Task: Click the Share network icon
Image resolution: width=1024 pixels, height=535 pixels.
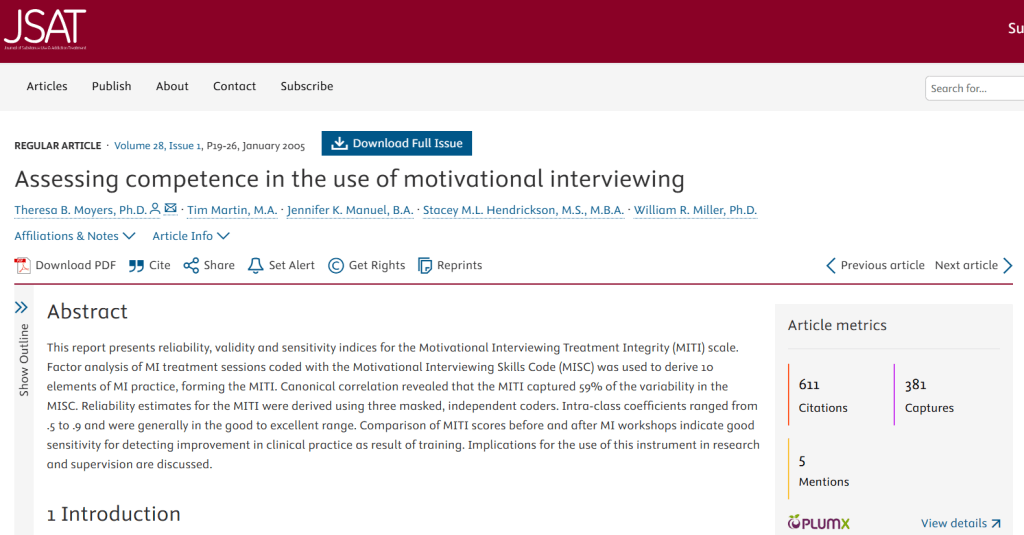Action: click(191, 265)
